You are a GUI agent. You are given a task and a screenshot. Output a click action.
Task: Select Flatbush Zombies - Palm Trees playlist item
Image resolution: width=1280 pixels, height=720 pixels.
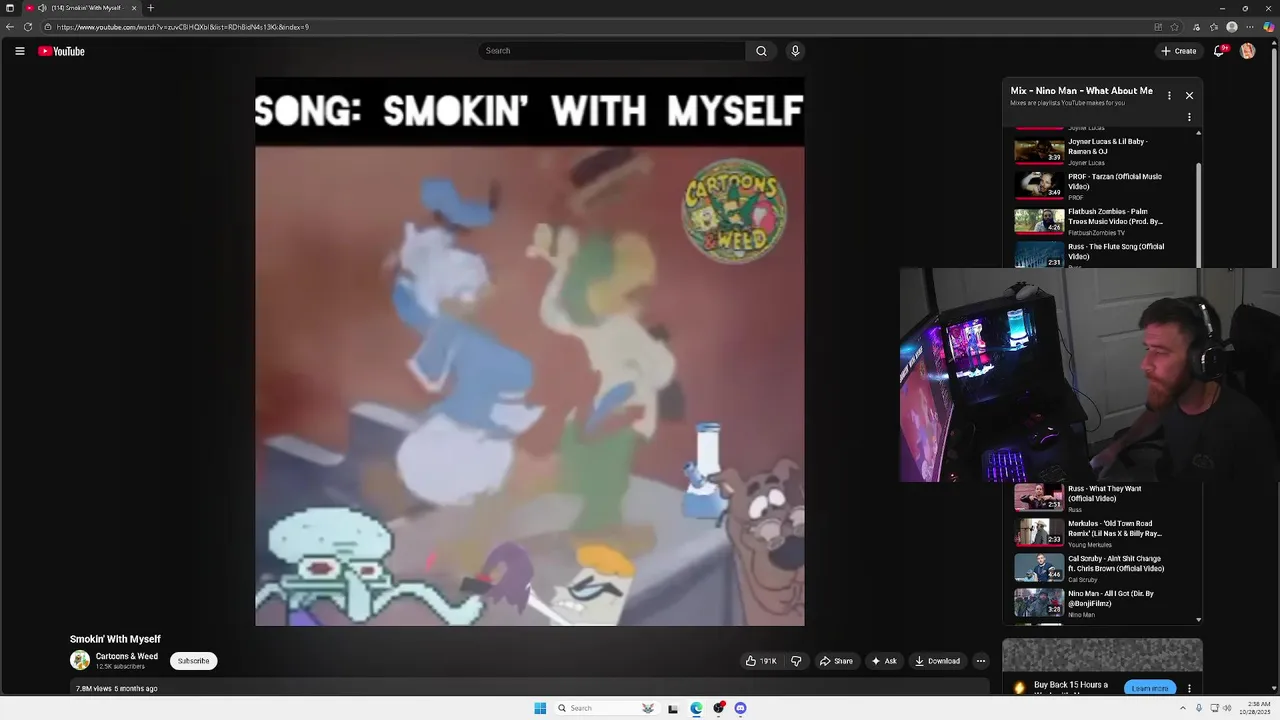(x=1103, y=221)
